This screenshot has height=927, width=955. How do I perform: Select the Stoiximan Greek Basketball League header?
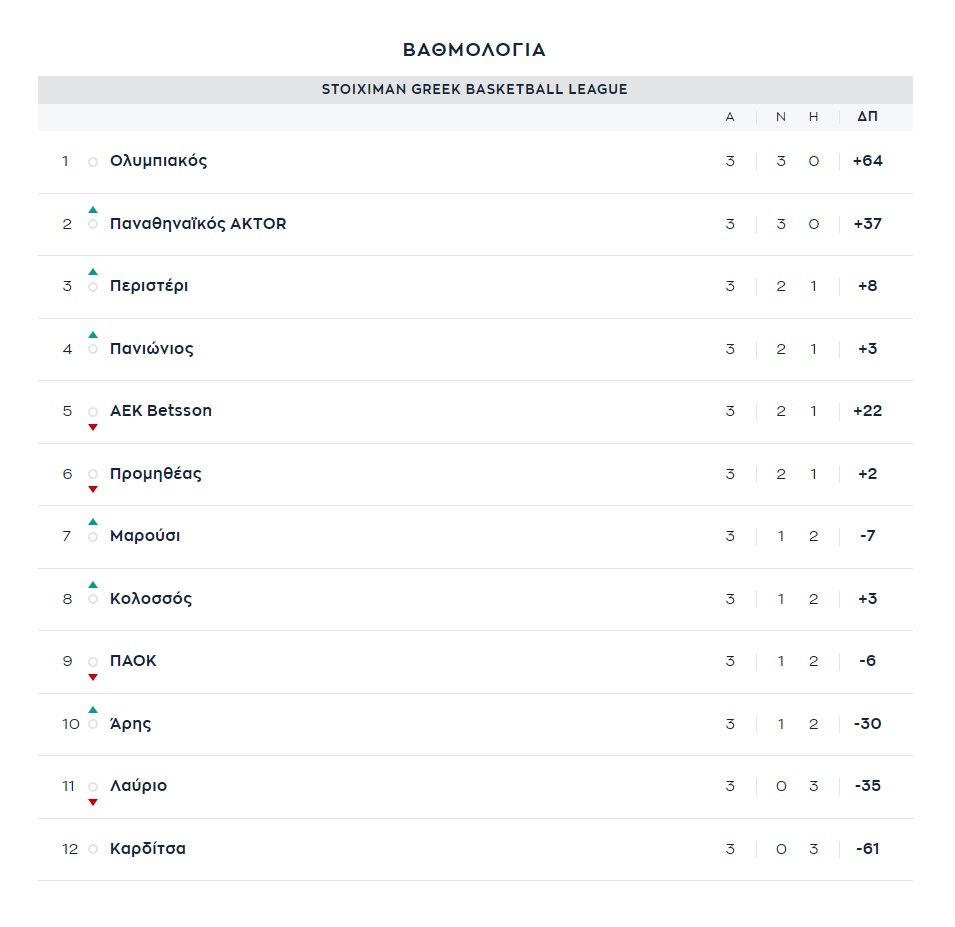click(x=475, y=90)
